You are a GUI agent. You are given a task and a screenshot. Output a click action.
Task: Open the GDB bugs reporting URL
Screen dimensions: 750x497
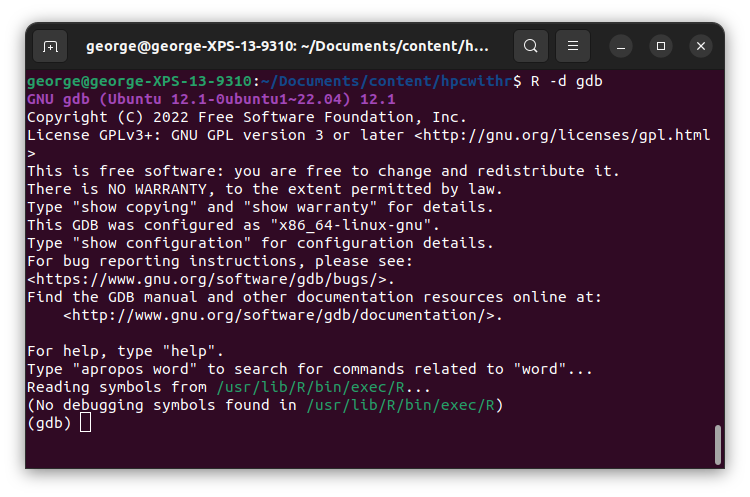pyautogui.click(x=210, y=279)
